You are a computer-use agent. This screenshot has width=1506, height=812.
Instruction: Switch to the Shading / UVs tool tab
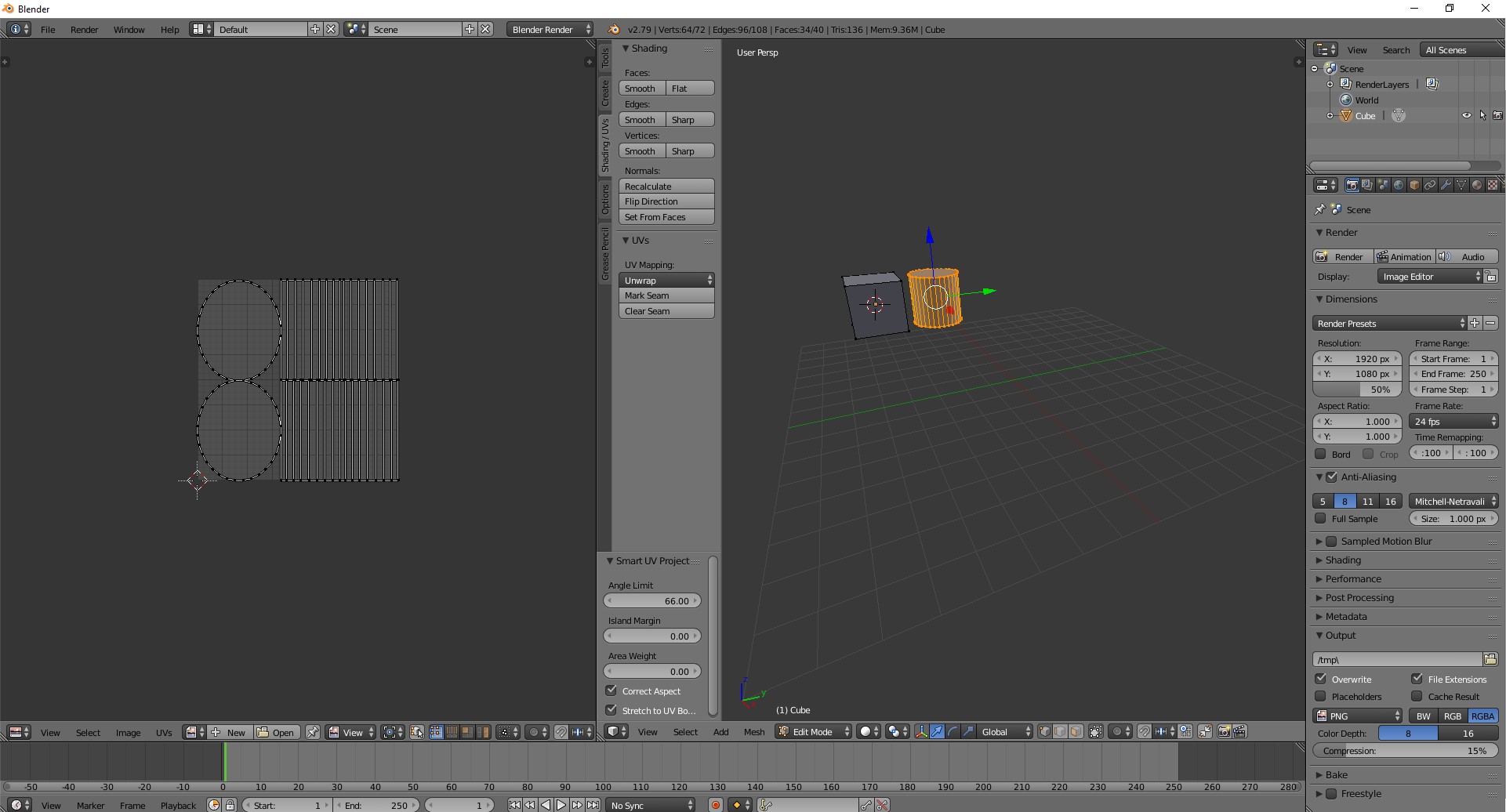coord(605,145)
